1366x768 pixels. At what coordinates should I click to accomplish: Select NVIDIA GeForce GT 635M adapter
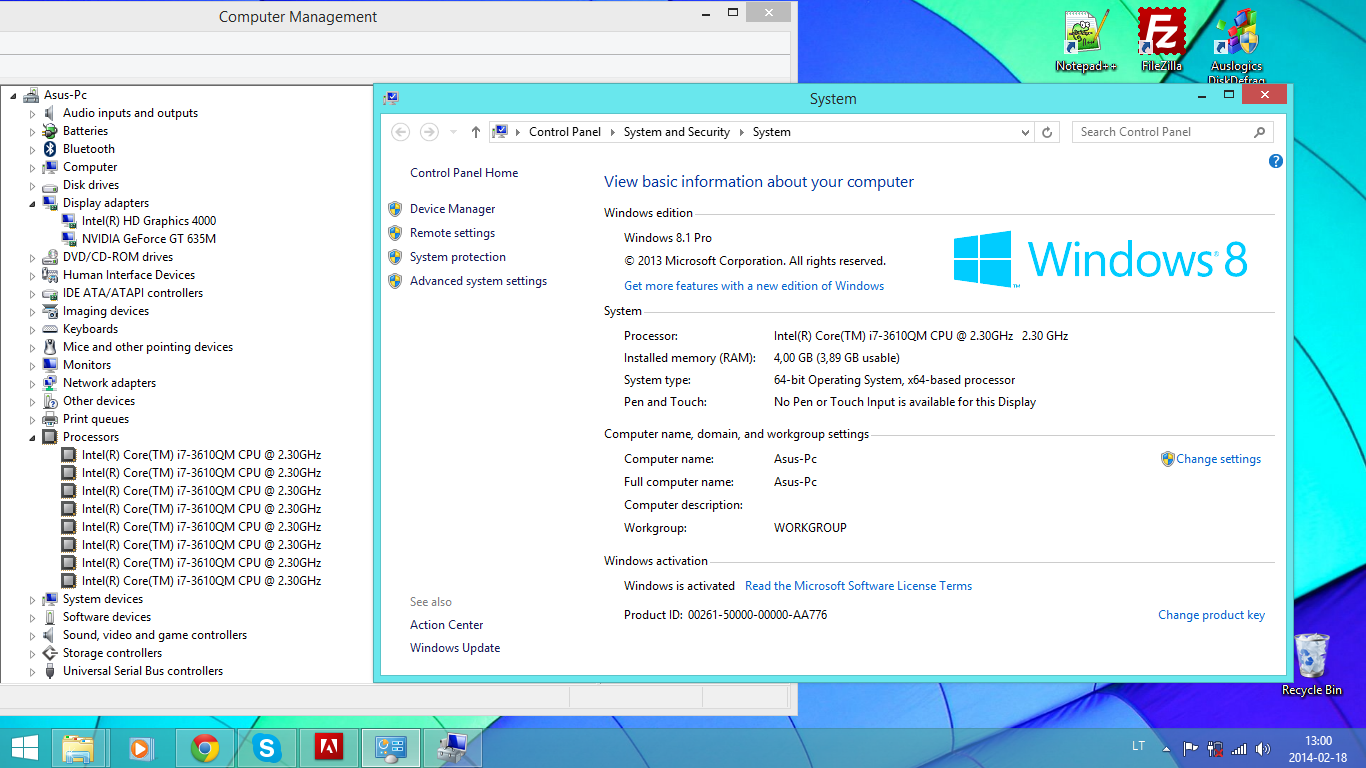[149, 239]
